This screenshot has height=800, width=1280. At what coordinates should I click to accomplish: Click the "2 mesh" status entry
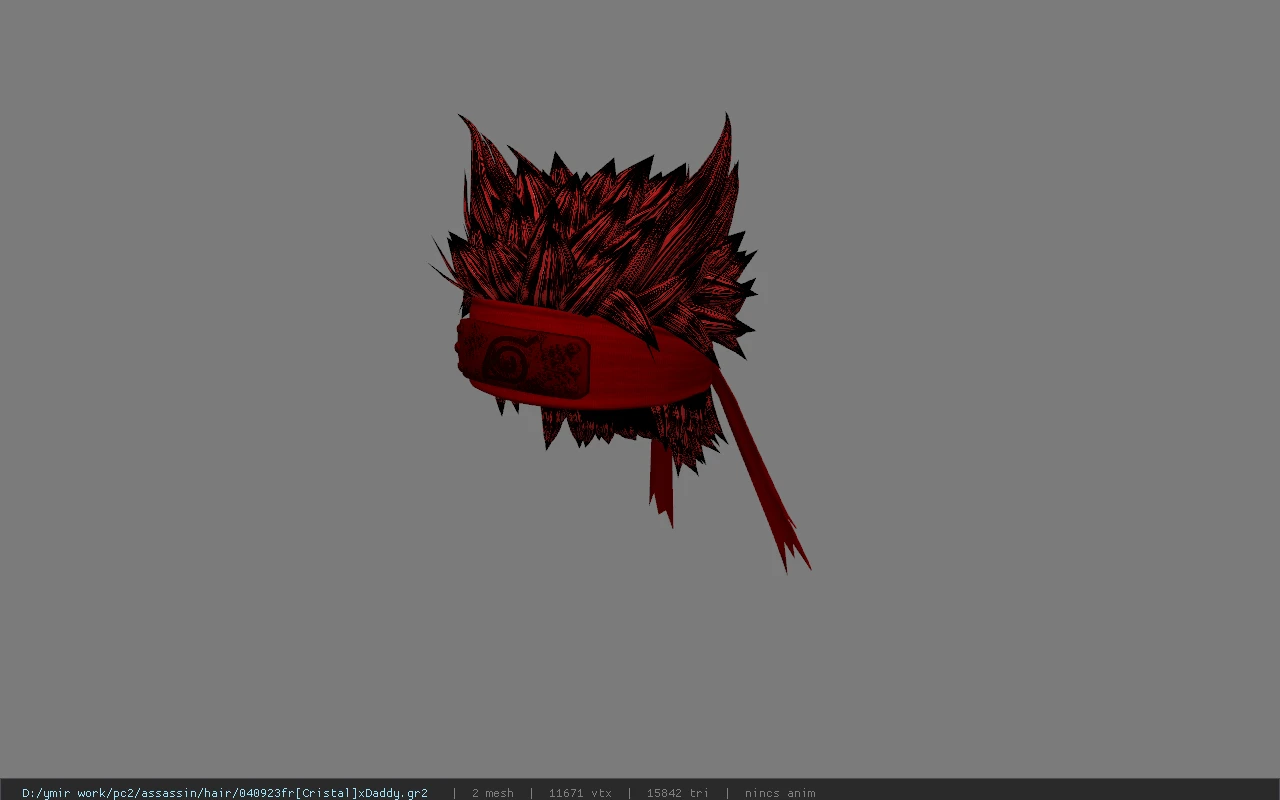[x=493, y=793]
